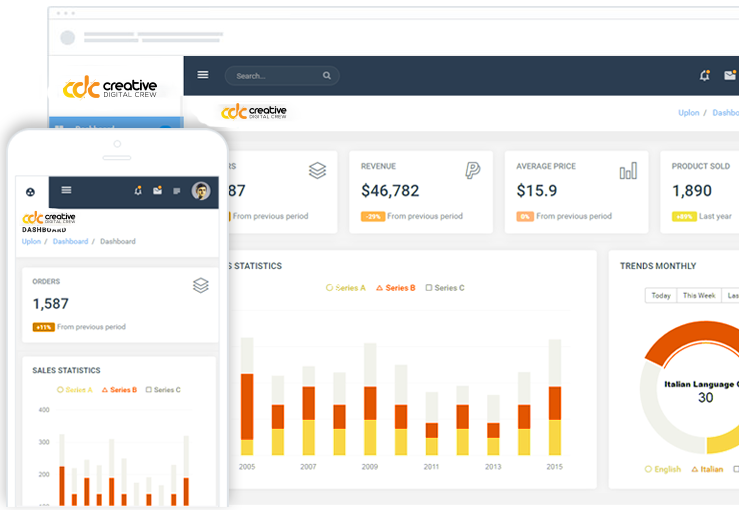The width and height of the screenshot is (747, 510).
Task: Toggle Series A legend in desktop chart
Action: tap(345, 288)
